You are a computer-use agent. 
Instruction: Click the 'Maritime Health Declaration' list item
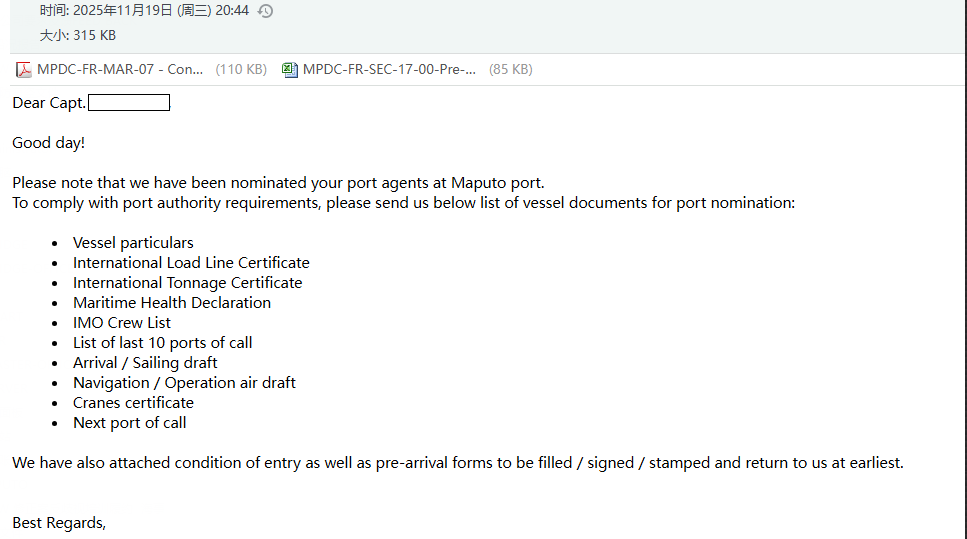pyautogui.click(x=172, y=303)
